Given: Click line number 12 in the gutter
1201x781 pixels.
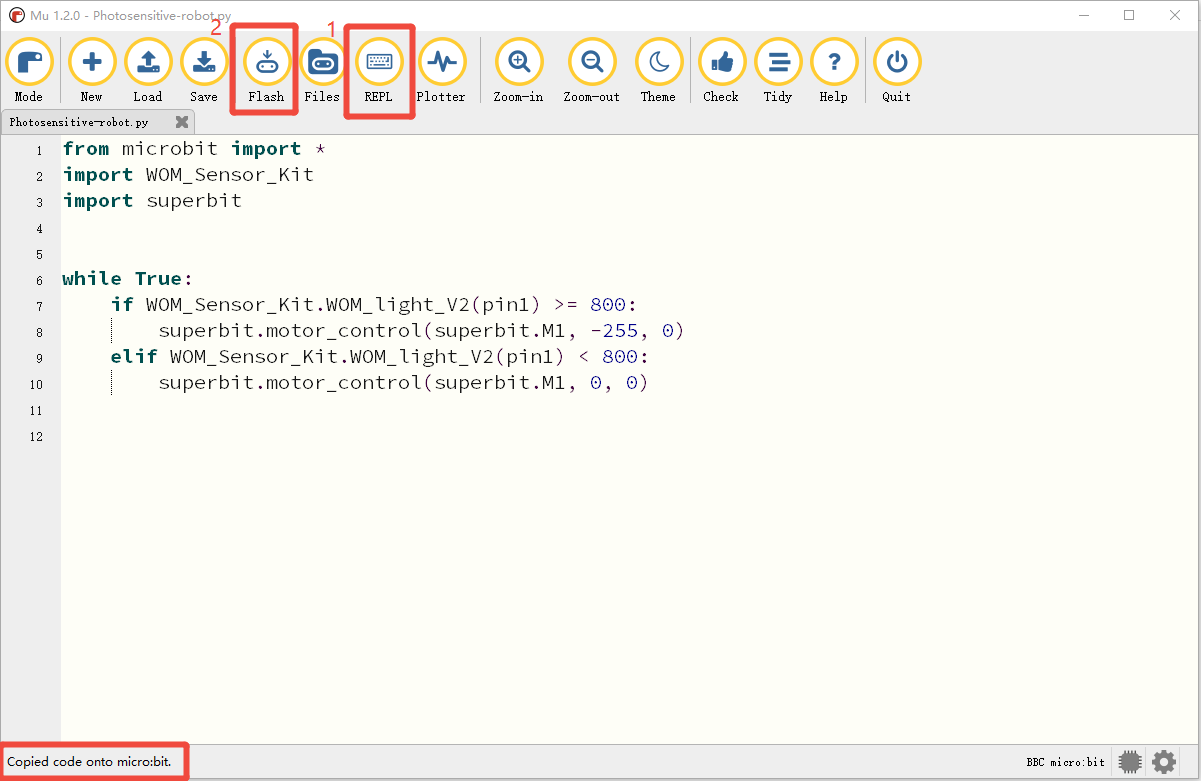Looking at the screenshot, I should (37, 437).
